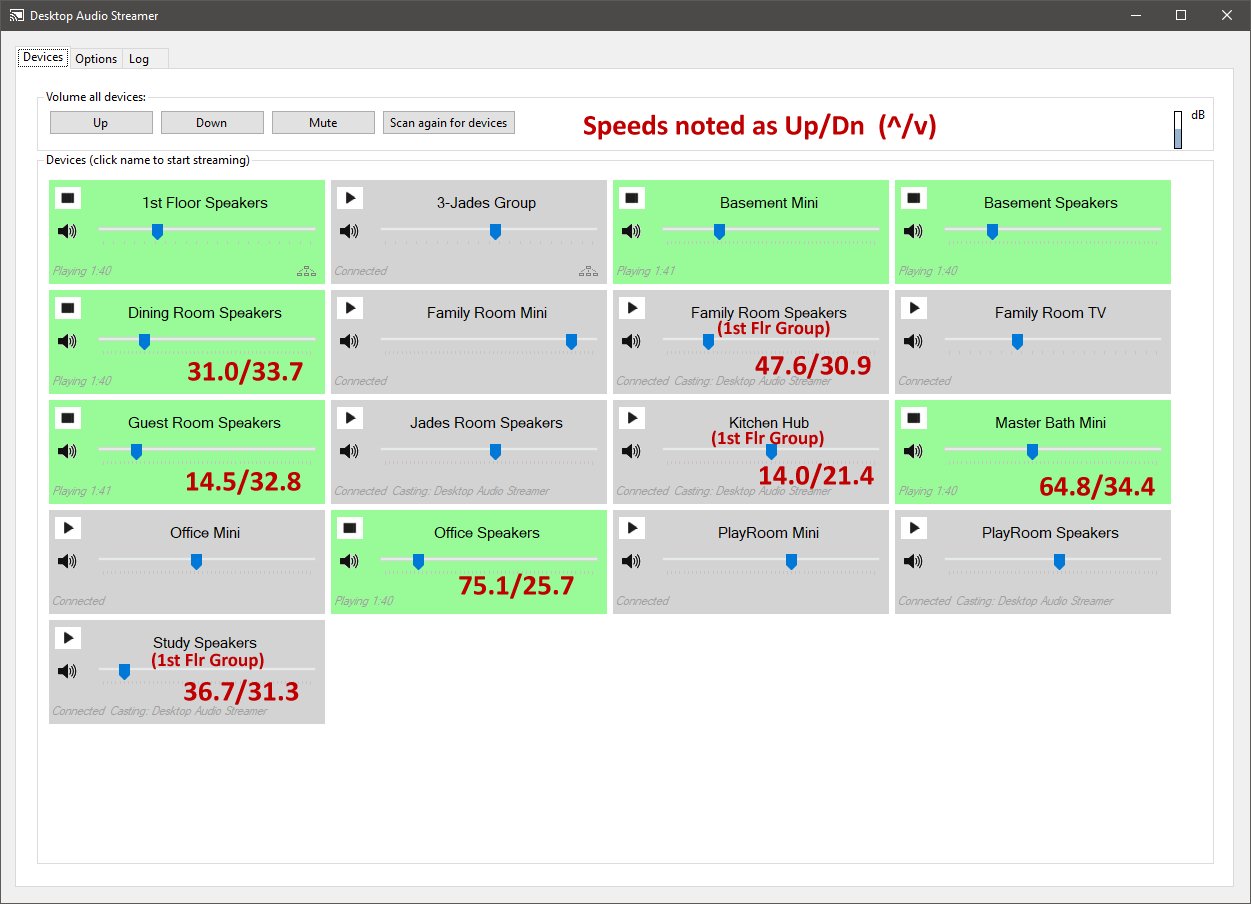Lower all device volumes with Down

coord(212,122)
